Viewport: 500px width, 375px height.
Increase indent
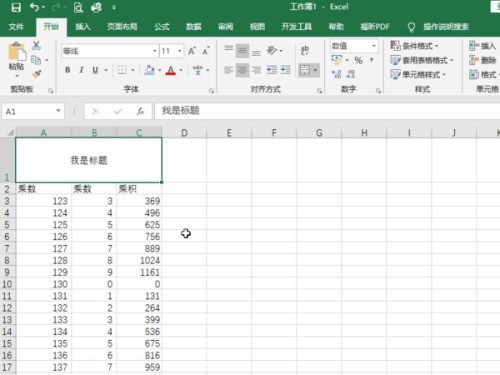coord(286,70)
